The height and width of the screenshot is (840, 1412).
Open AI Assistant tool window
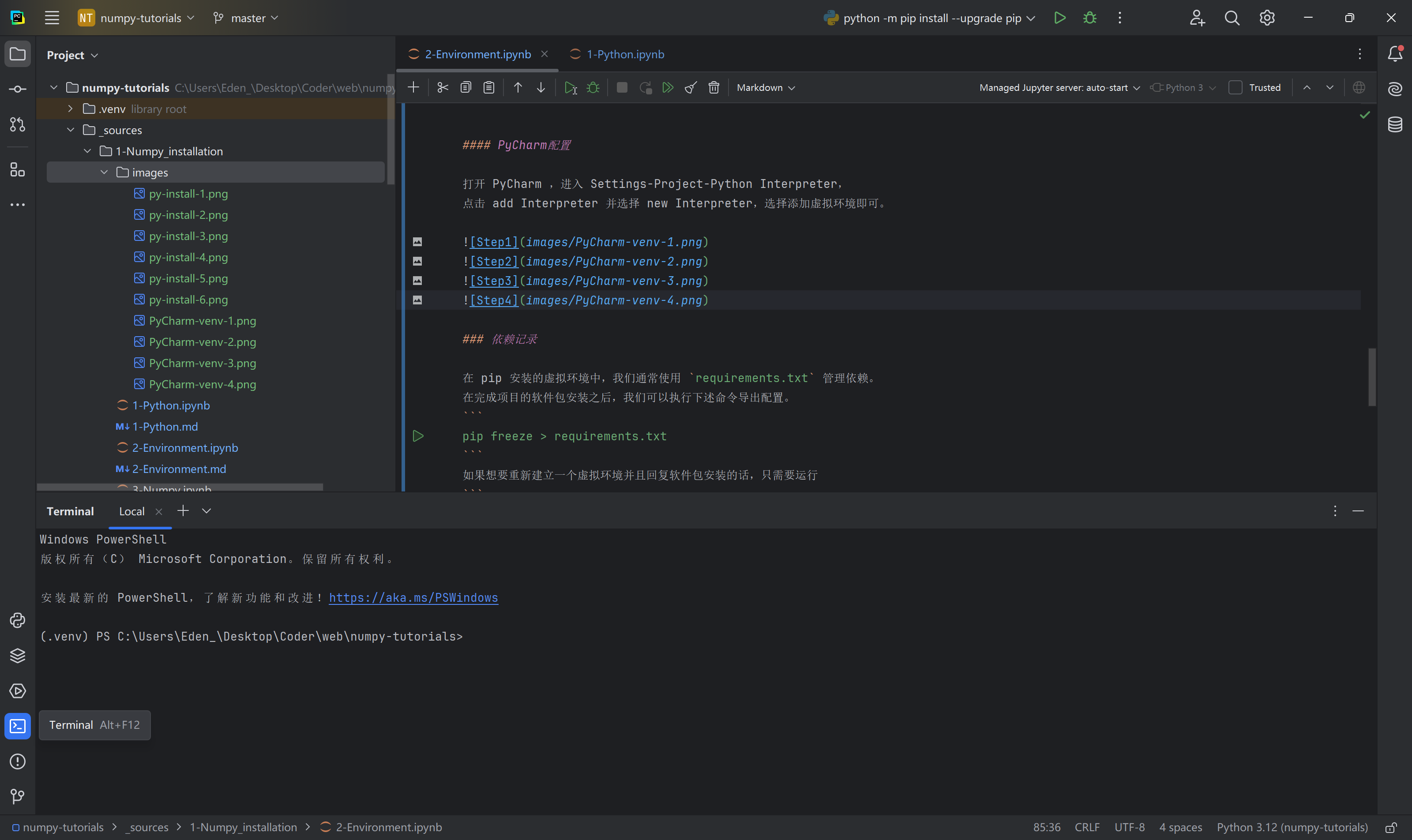click(1395, 89)
